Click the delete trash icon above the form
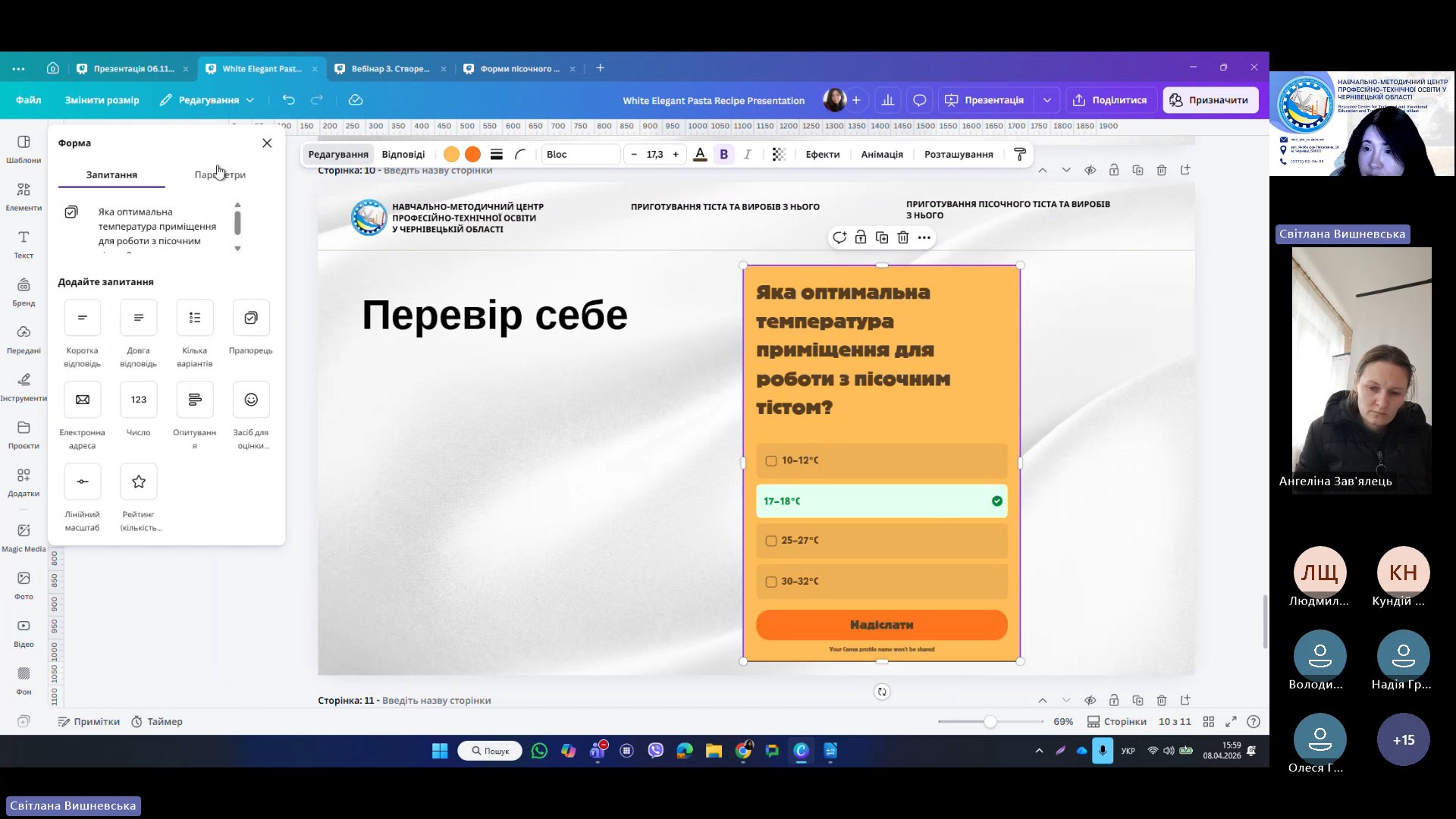The height and width of the screenshot is (819, 1456). tap(902, 237)
